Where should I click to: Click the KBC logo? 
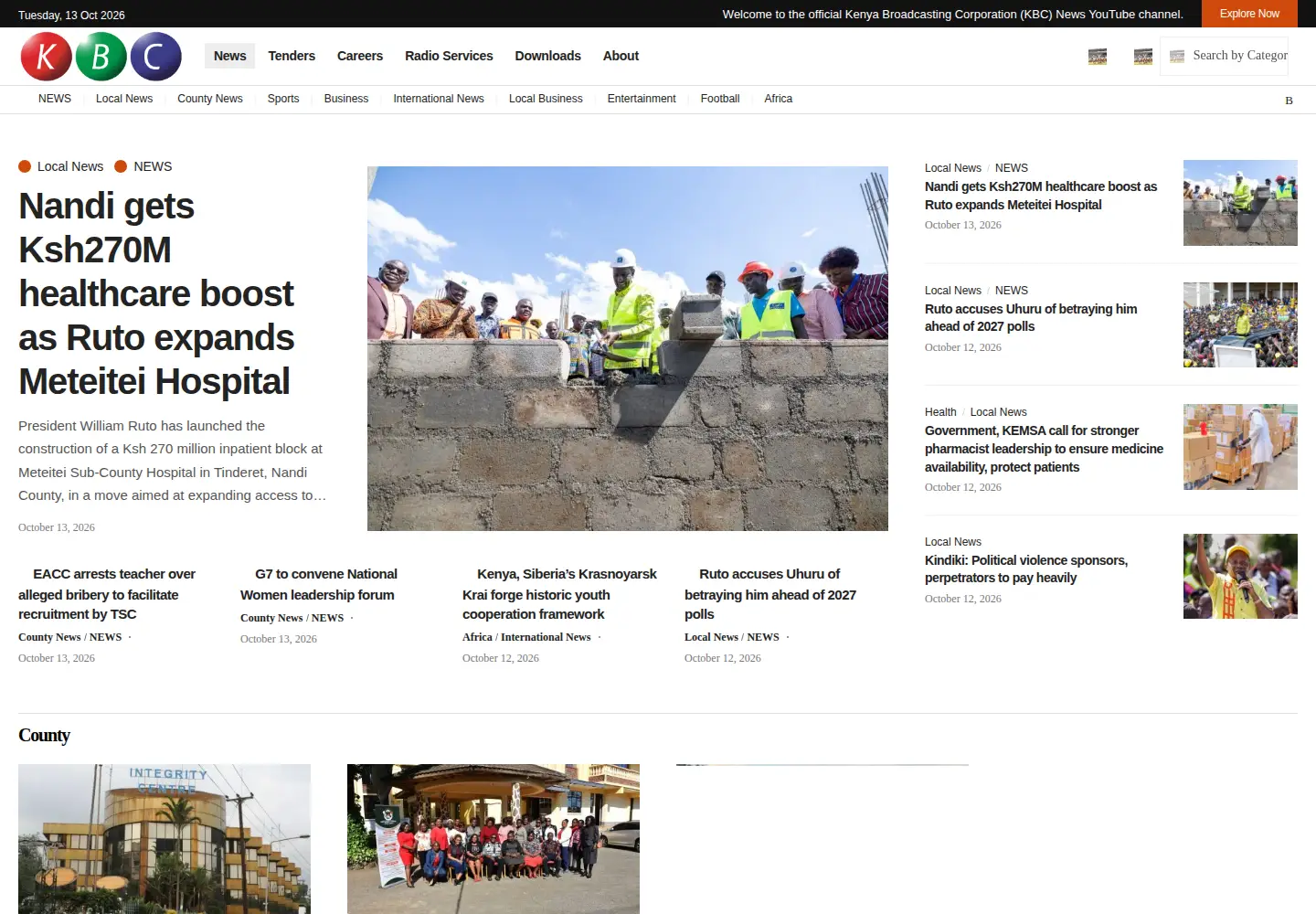click(101, 57)
